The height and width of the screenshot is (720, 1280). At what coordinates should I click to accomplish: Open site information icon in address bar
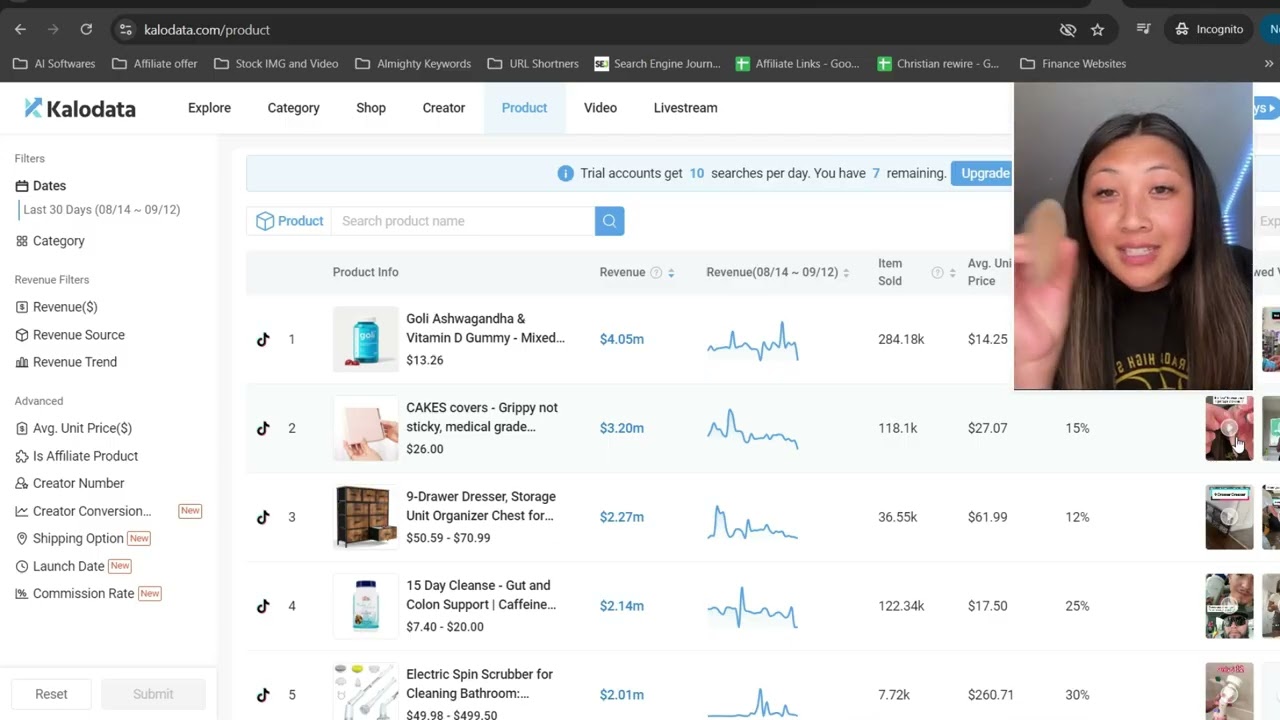point(126,29)
